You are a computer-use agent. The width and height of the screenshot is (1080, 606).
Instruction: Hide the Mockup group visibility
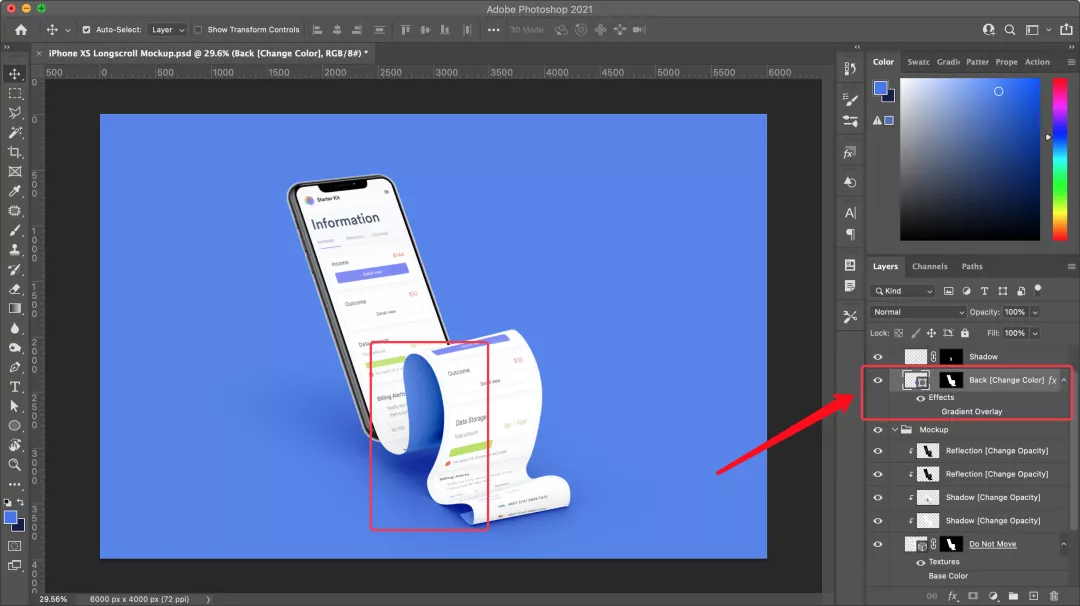878,430
